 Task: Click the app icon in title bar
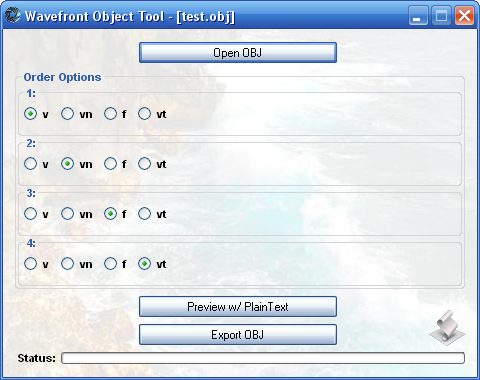click(x=13, y=15)
